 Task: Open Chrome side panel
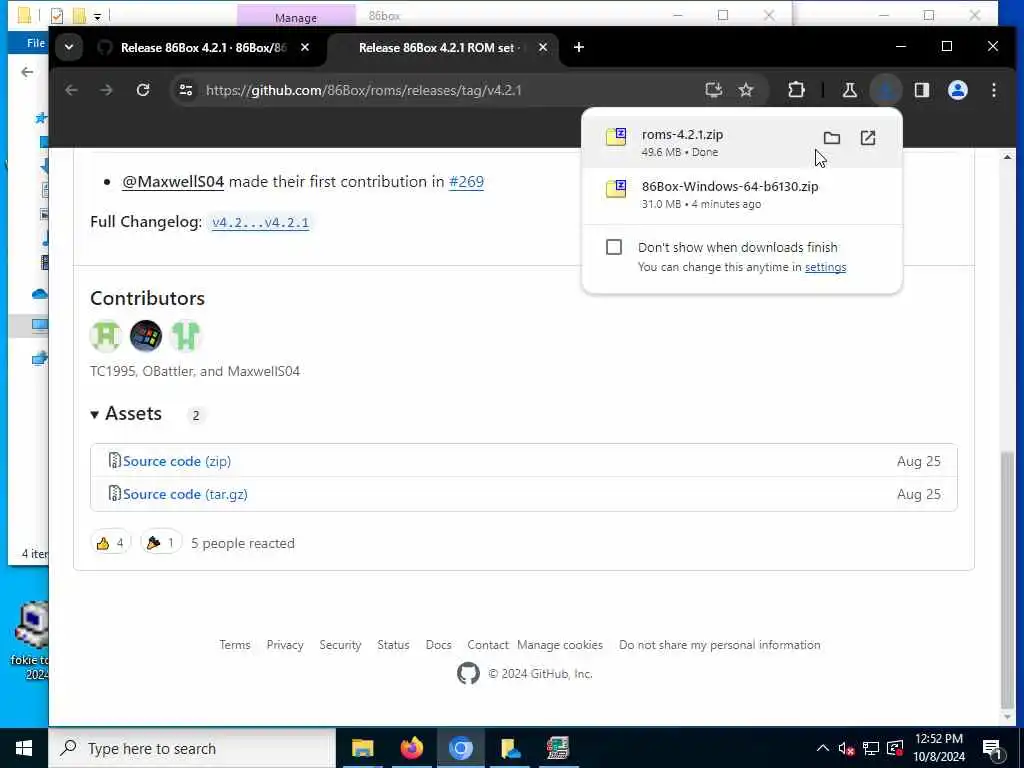[921, 90]
